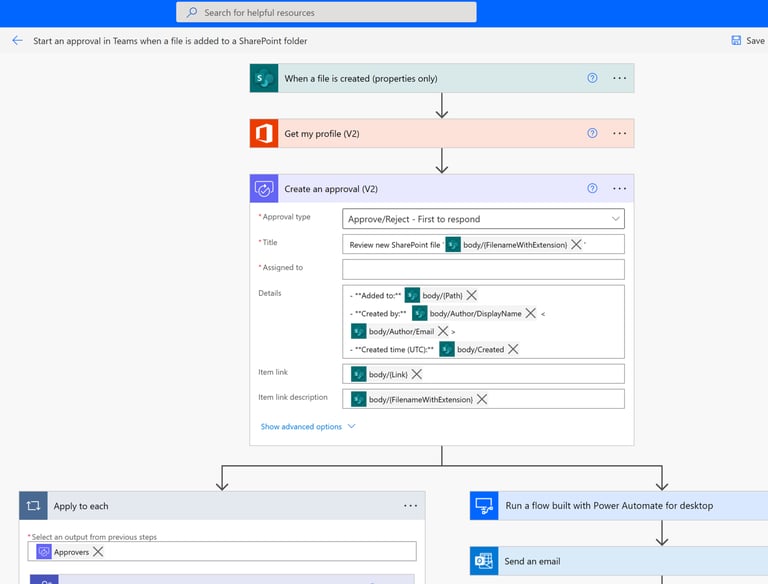Open the Approval type dropdown
Screen dimensions: 768x584
coord(483,219)
